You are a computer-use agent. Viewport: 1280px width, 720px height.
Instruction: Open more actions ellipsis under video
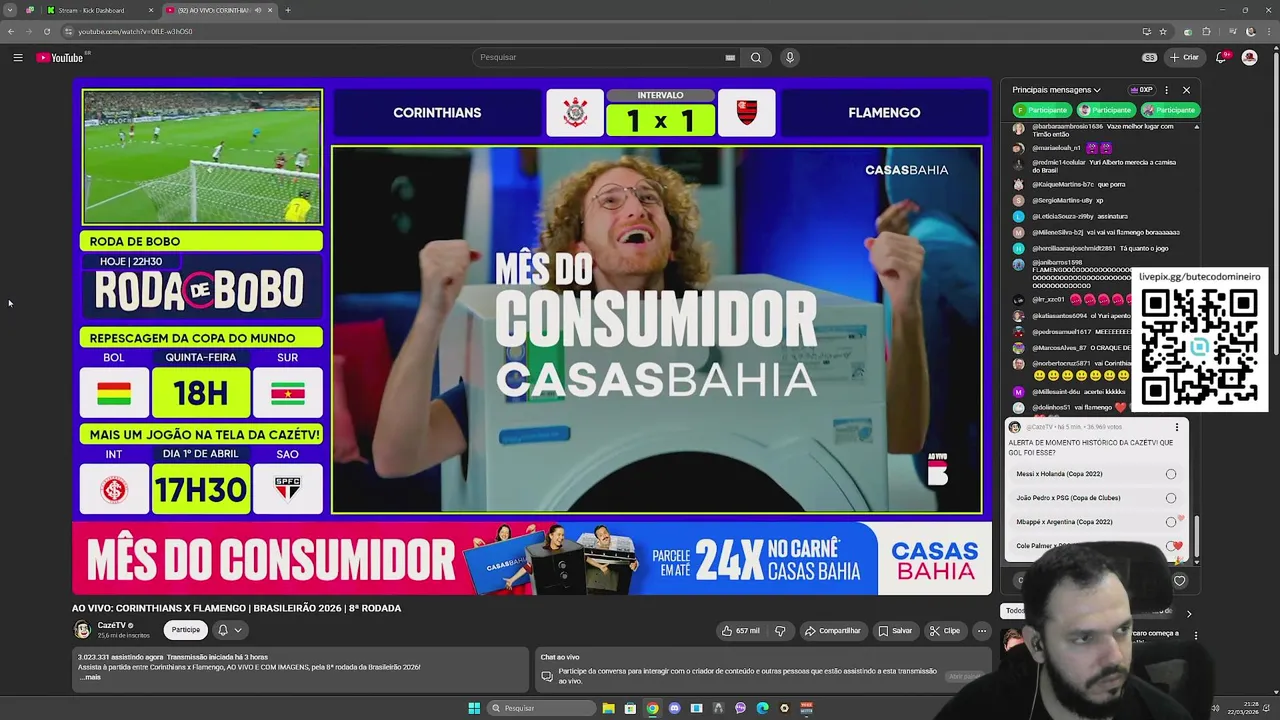[982, 631]
